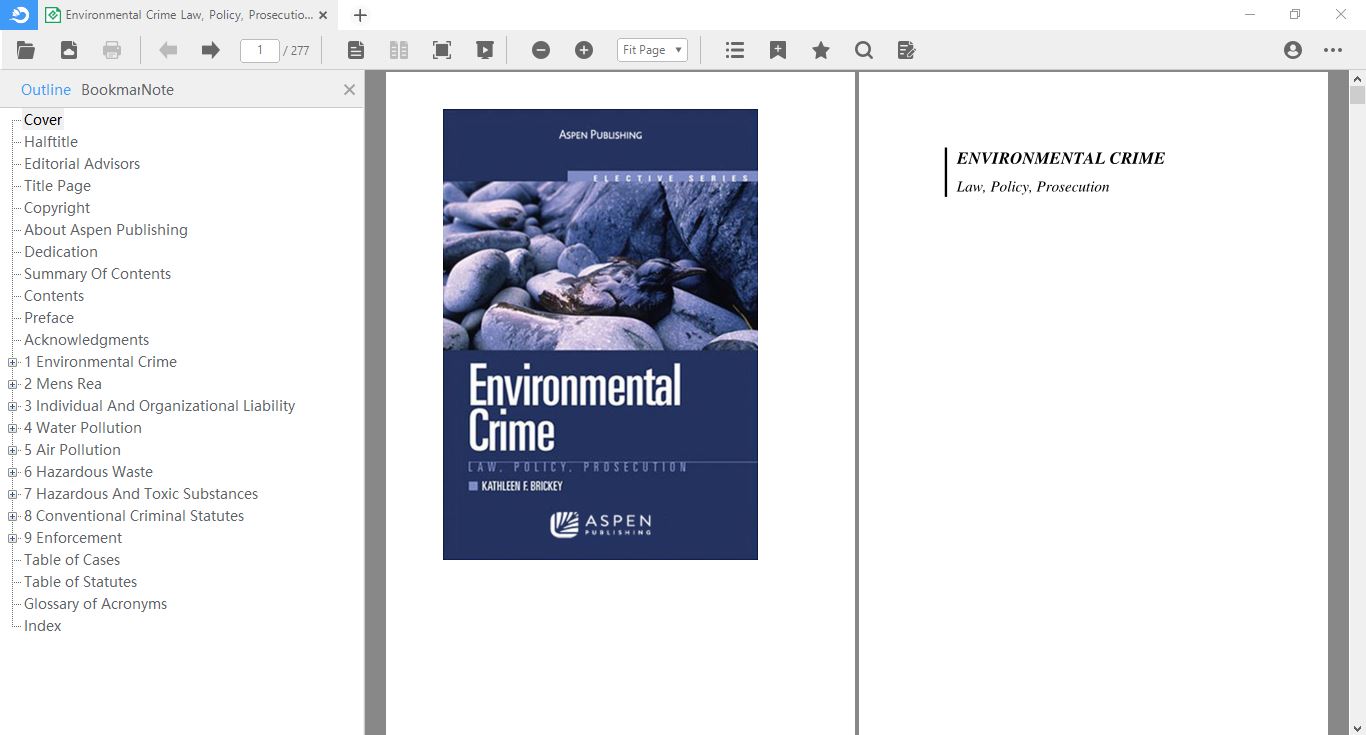Click the book cover page image
The width and height of the screenshot is (1366, 735).
pos(600,334)
